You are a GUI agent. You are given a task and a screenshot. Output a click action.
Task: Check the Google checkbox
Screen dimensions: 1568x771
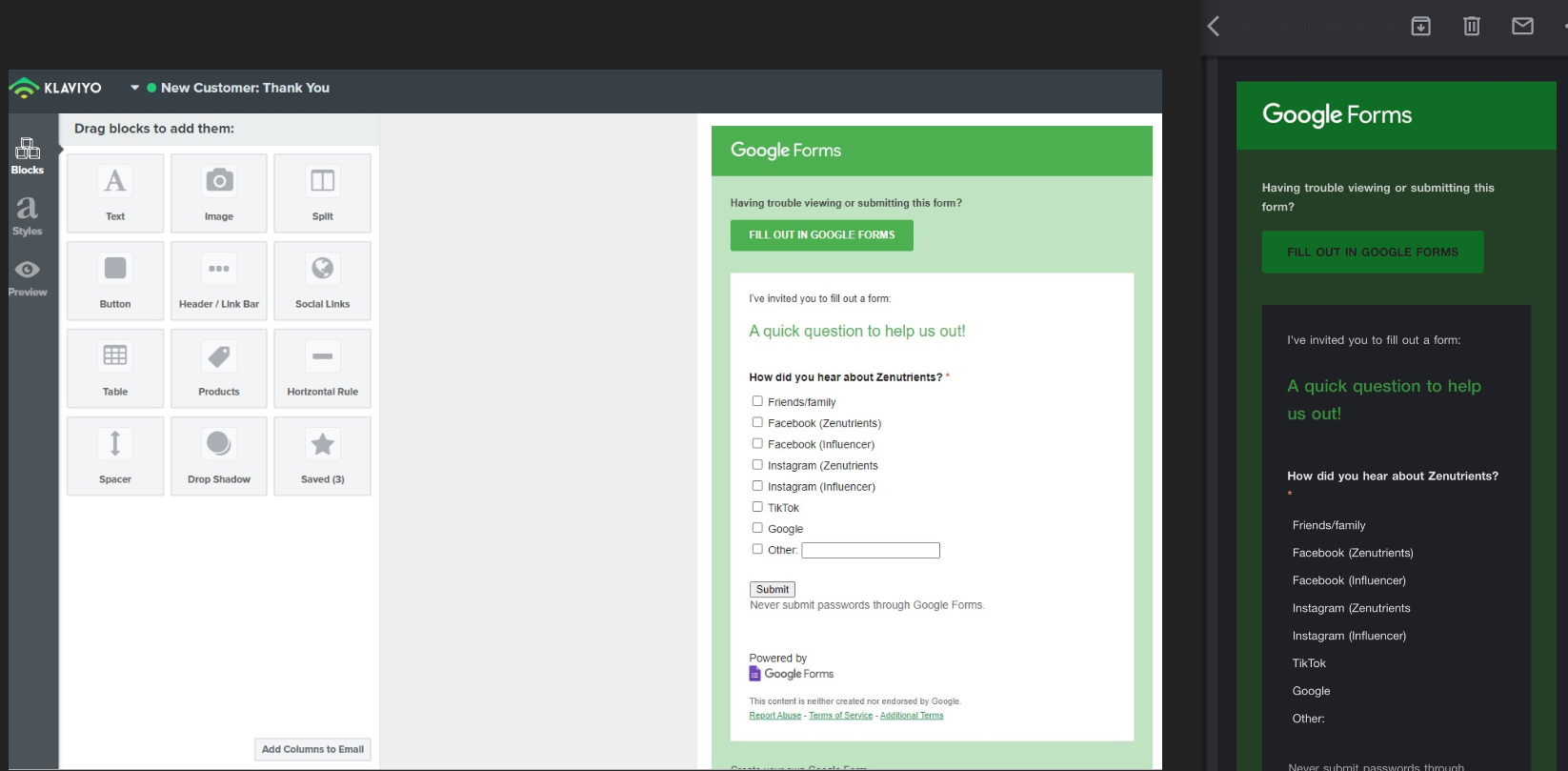(x=757, y=527)
